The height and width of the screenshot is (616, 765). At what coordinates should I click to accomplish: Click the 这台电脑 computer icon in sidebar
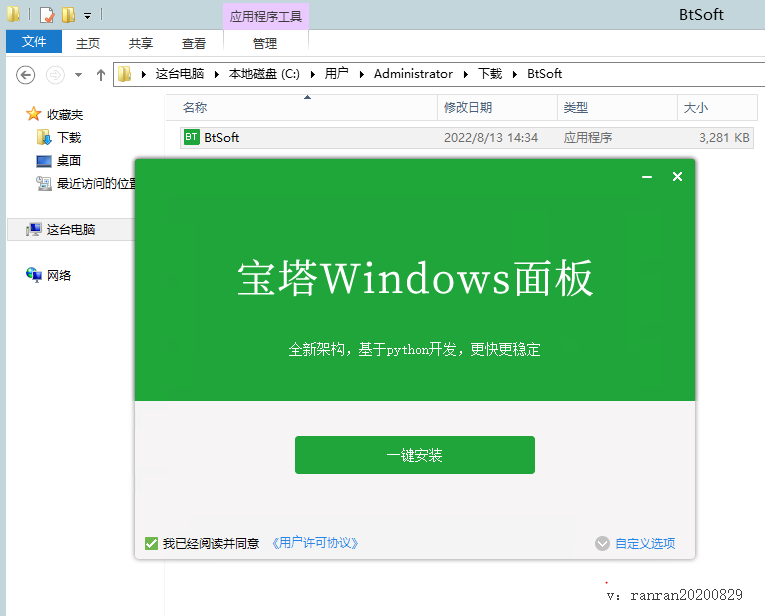pos(34,229)
